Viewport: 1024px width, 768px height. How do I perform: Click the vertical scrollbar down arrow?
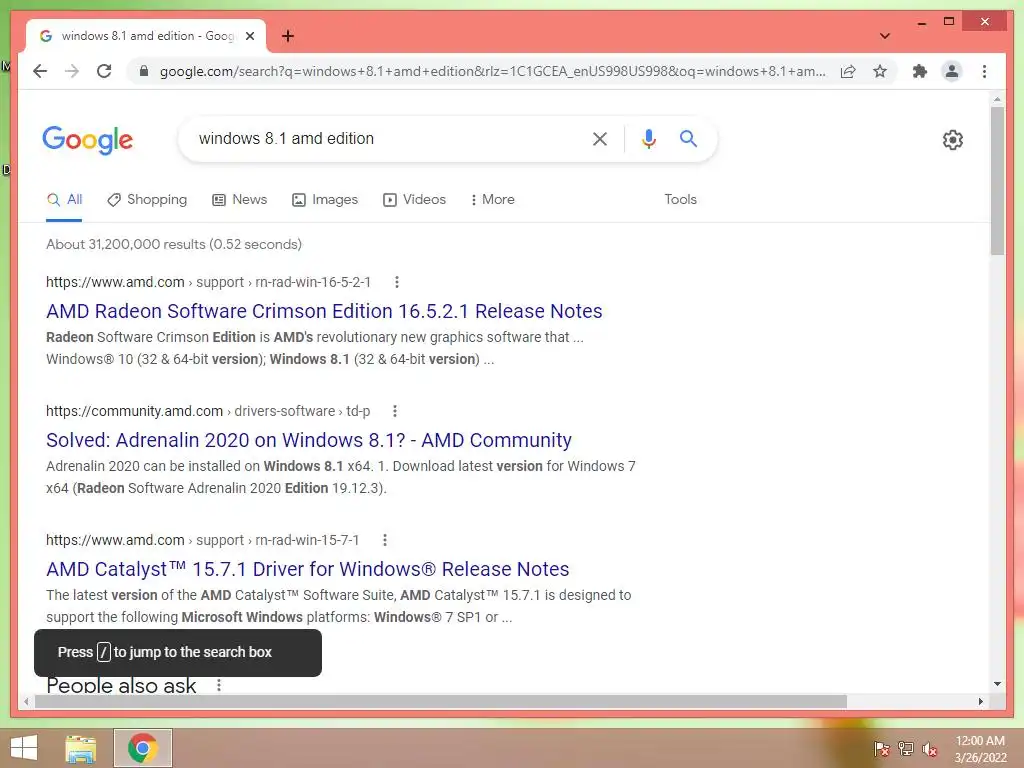point(997,684)
